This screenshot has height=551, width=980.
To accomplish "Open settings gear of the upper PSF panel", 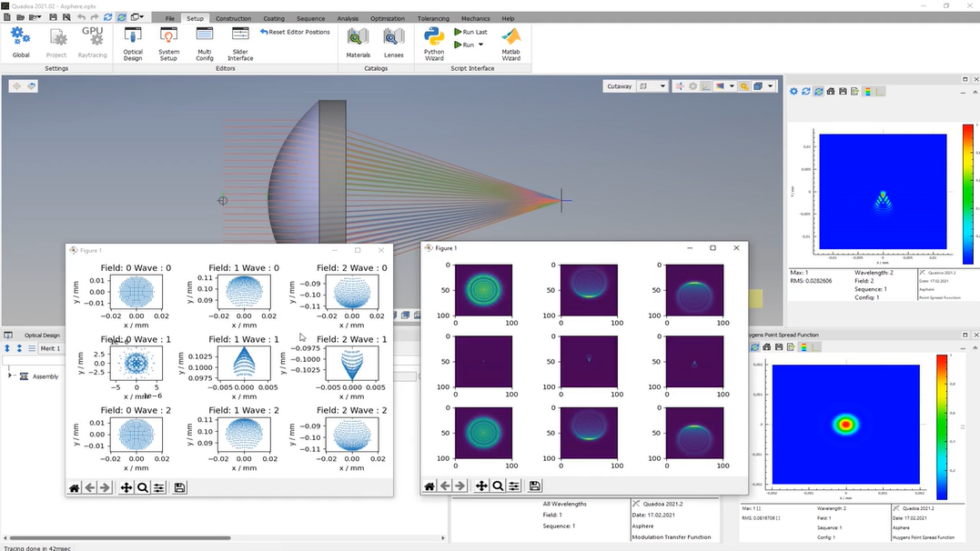I will 794,91.
